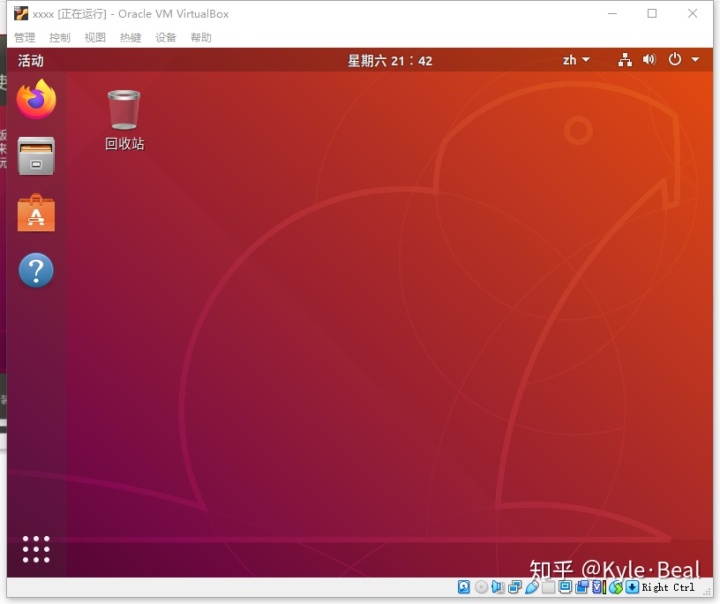Click the hard disk activity status icon

(464, 587)
